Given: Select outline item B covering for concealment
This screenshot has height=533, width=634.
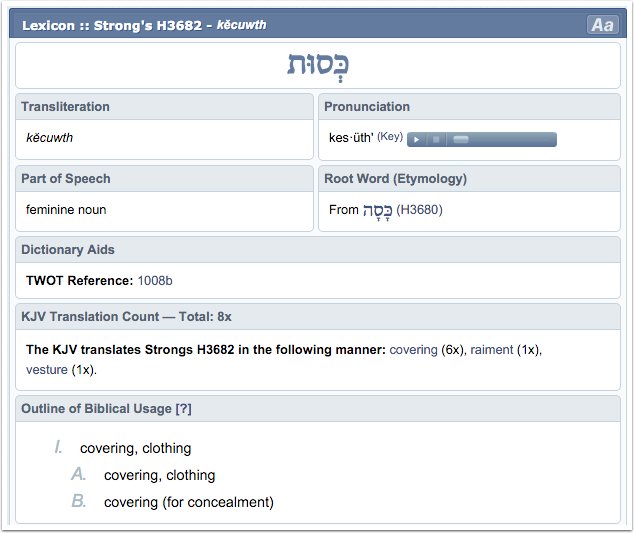Looking at the screenshot, I should tap(188, 502).
